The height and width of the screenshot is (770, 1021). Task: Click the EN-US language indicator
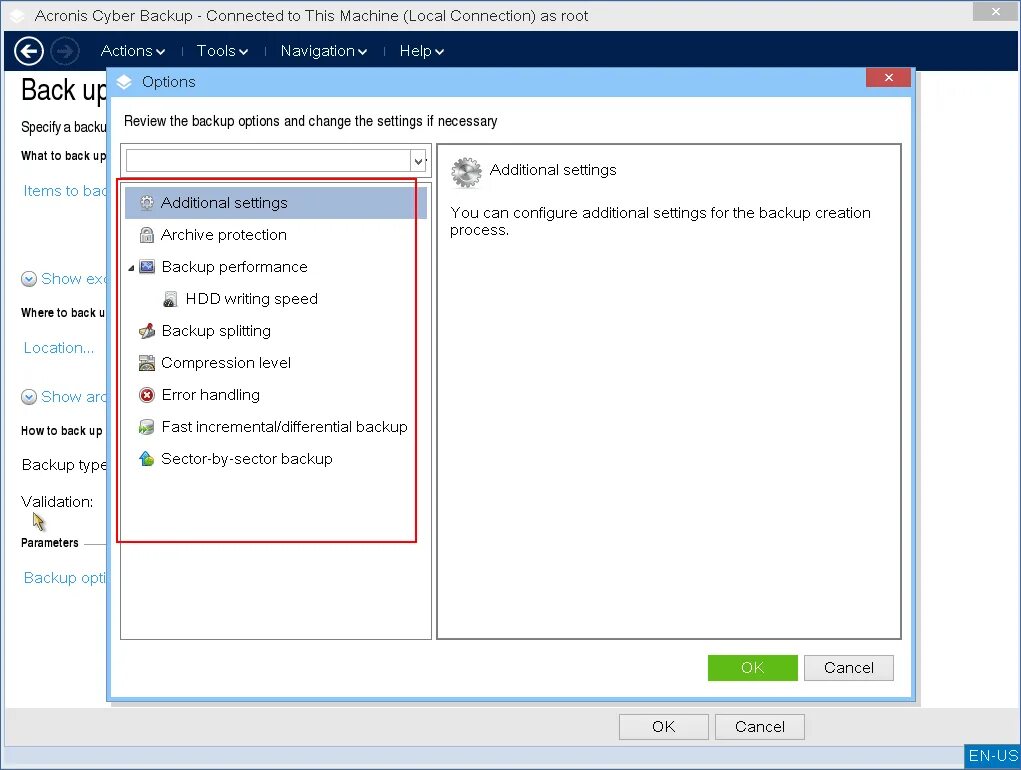click(x=992, y=756)
